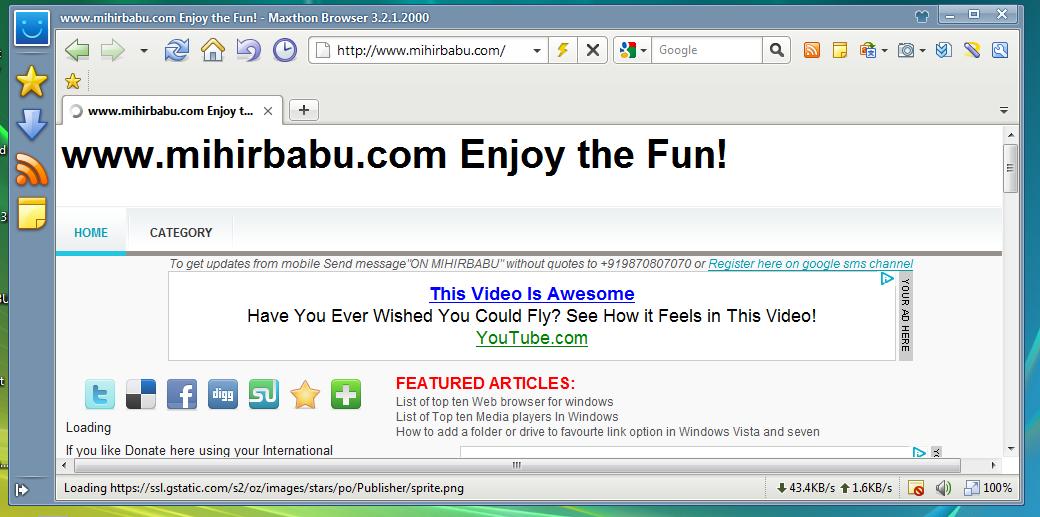Click the orange RSS toolbar icon
The height and width of the screenshot is (517, 1040).
point(812,50)
